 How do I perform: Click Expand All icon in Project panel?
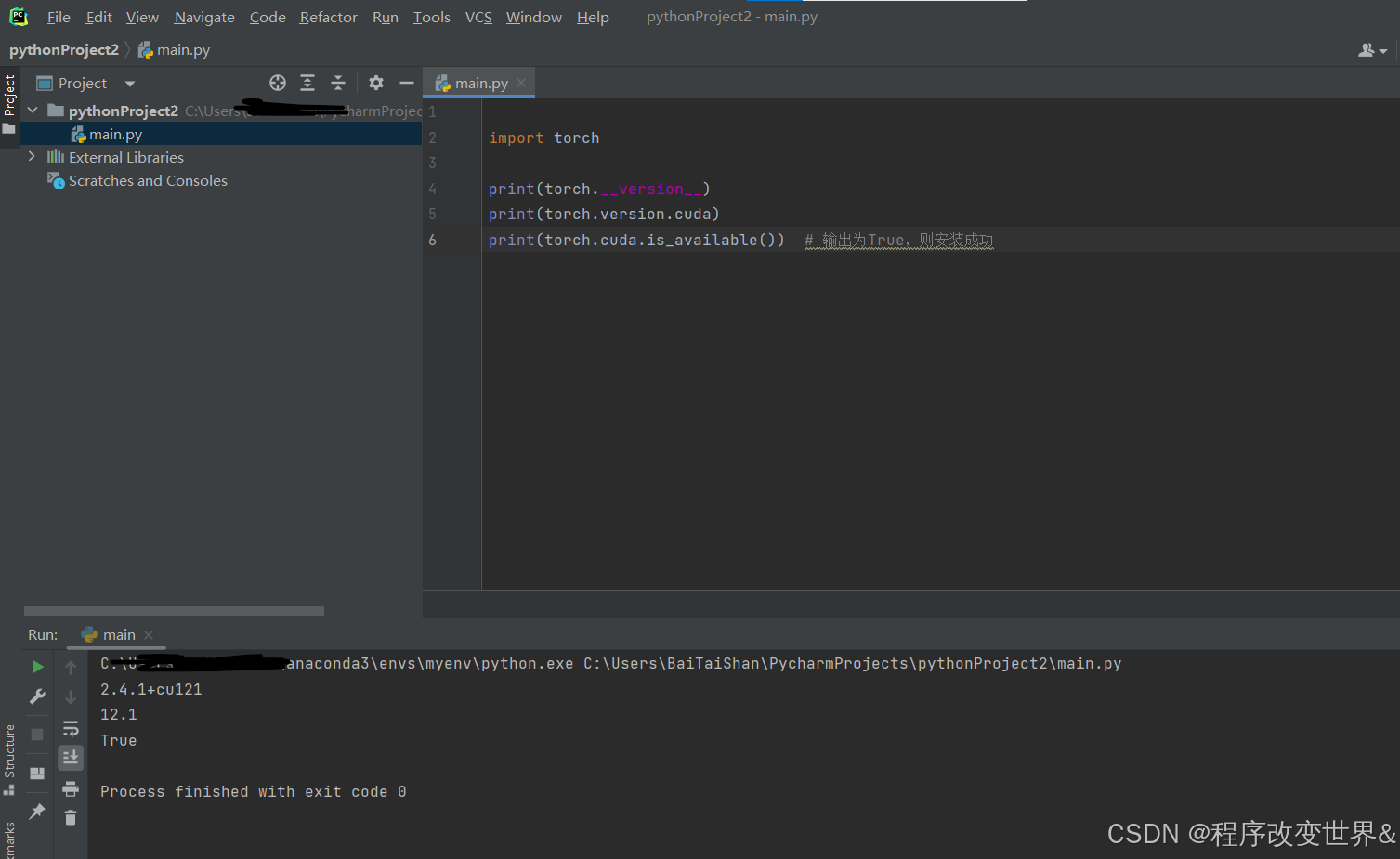point(307,83)
